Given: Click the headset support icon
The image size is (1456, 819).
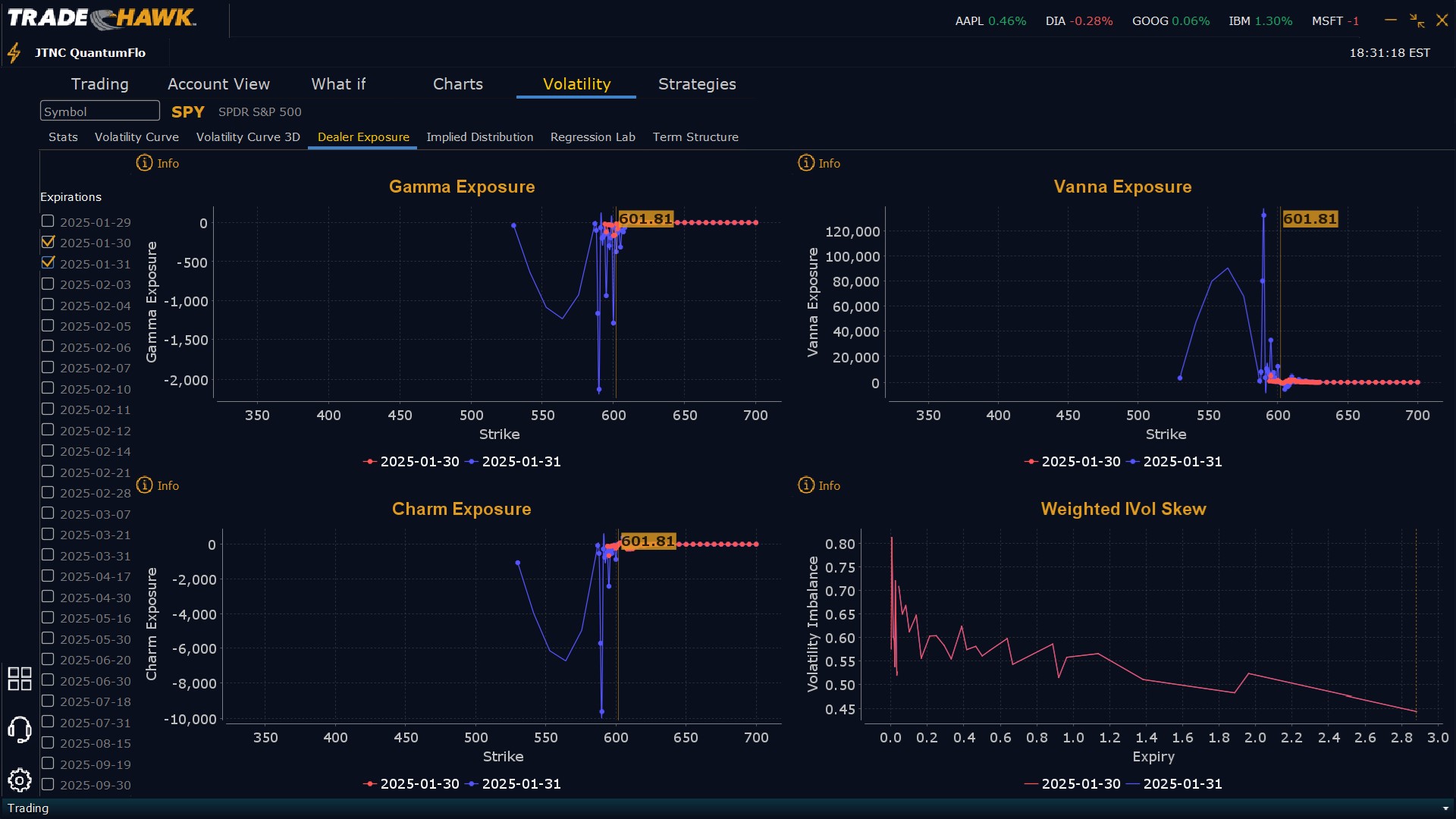Looking at the screenshot, I should [x=19, y=730].
